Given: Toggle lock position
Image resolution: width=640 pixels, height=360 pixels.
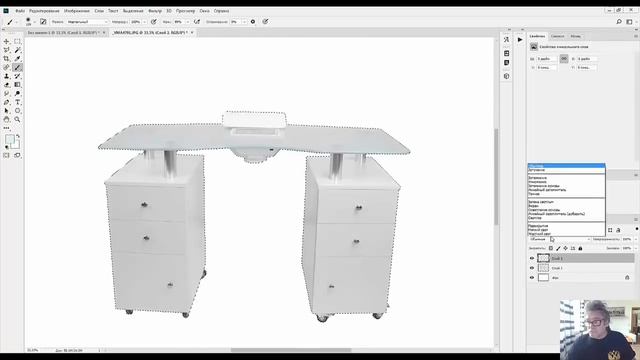Looking at the screenshot, I should (565, 248).
